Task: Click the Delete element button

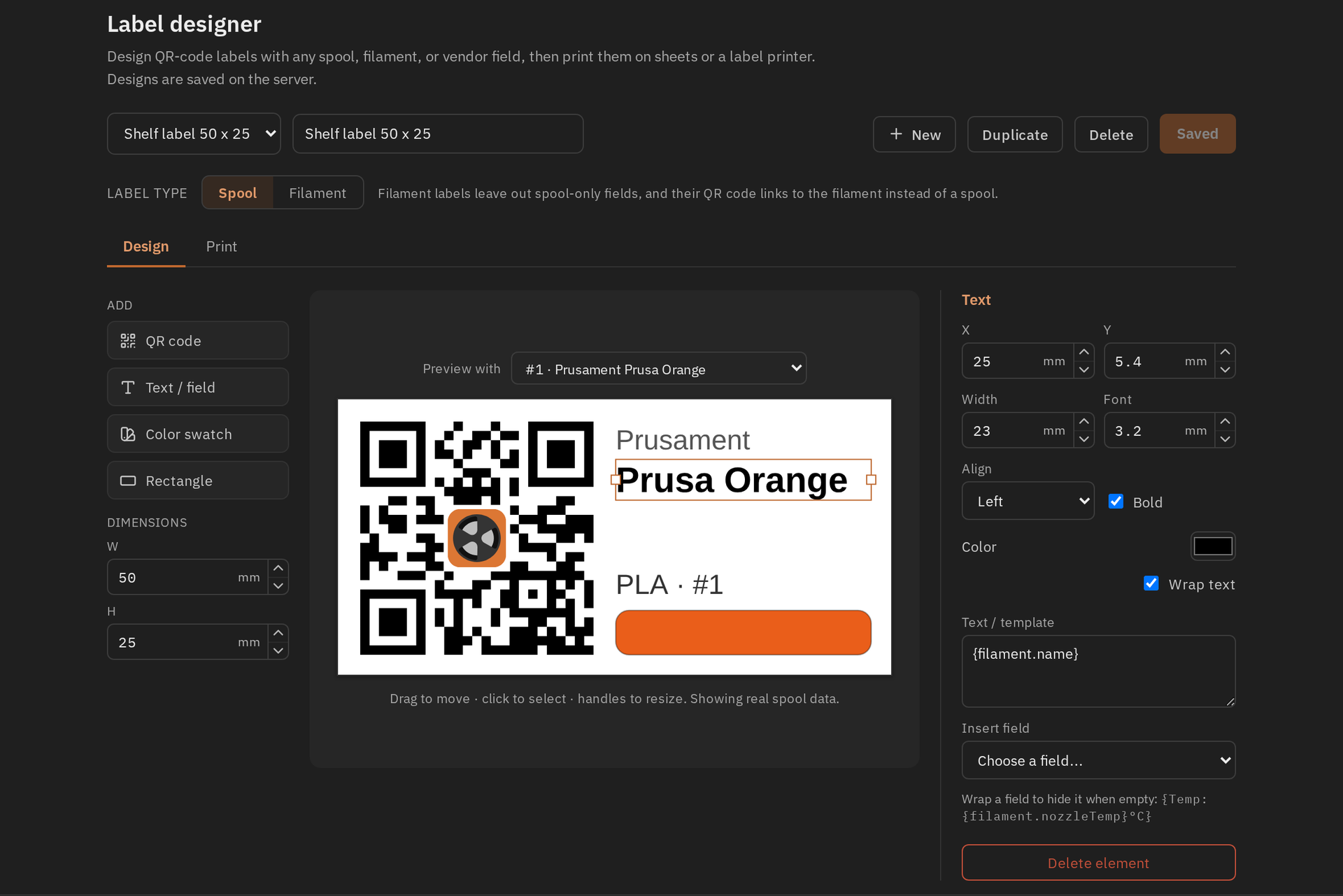Action: point(1098,862)
